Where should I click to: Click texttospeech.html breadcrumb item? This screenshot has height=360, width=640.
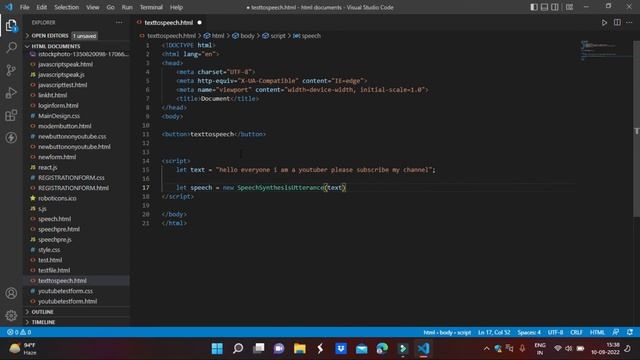pyautogui.click(x=168, y=36)
